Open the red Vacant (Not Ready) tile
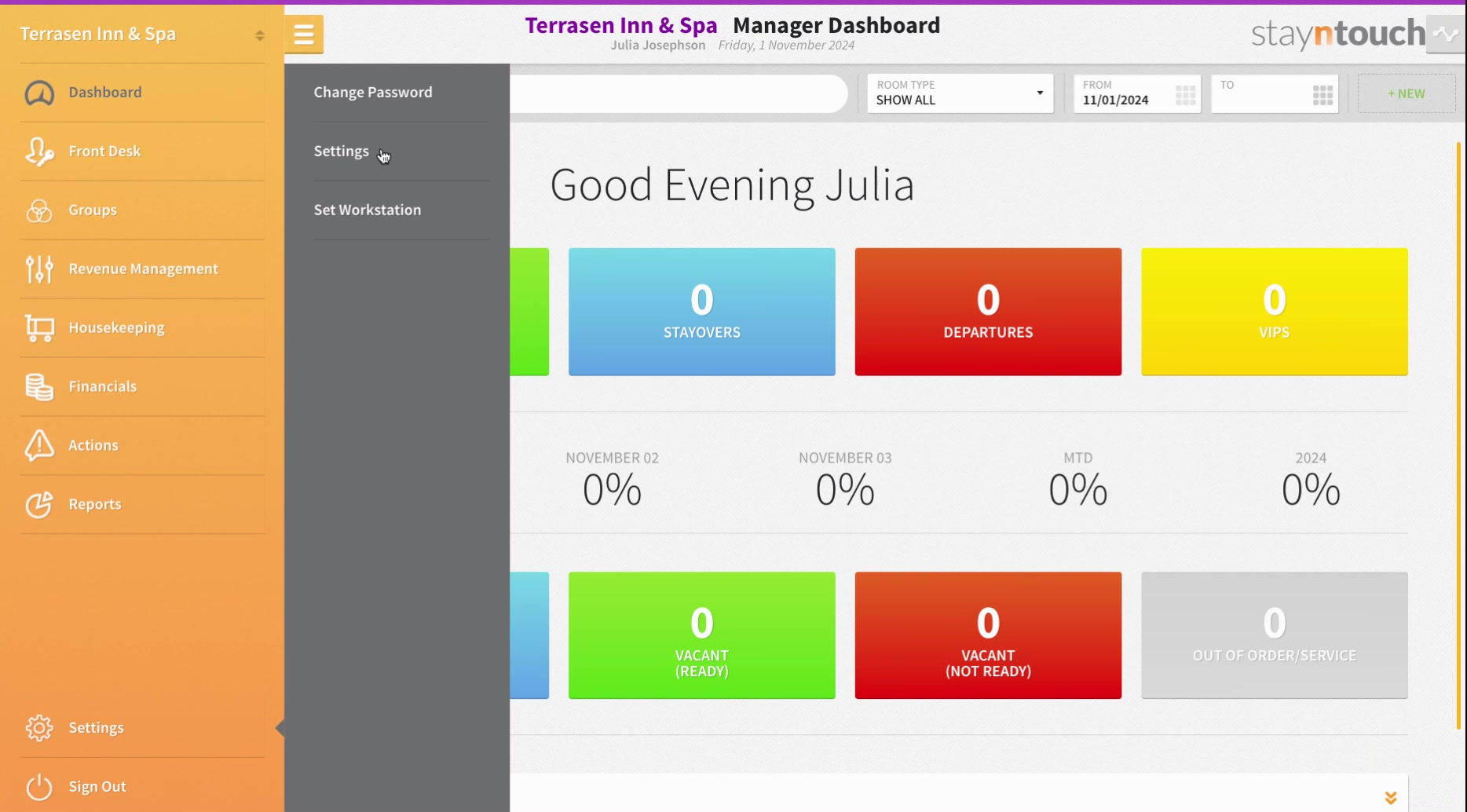This screenshot has height=812, width=1467. pos(988,635)
